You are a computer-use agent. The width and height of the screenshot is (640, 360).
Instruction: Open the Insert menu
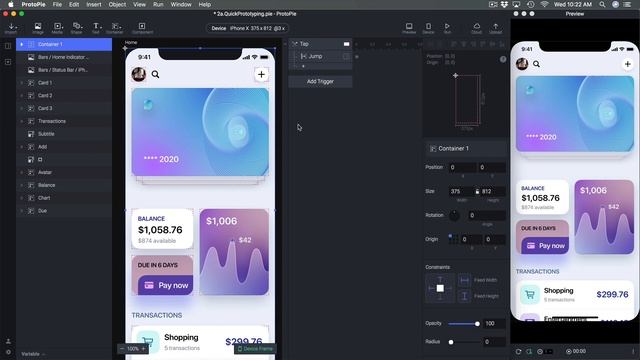coord(93,4)
